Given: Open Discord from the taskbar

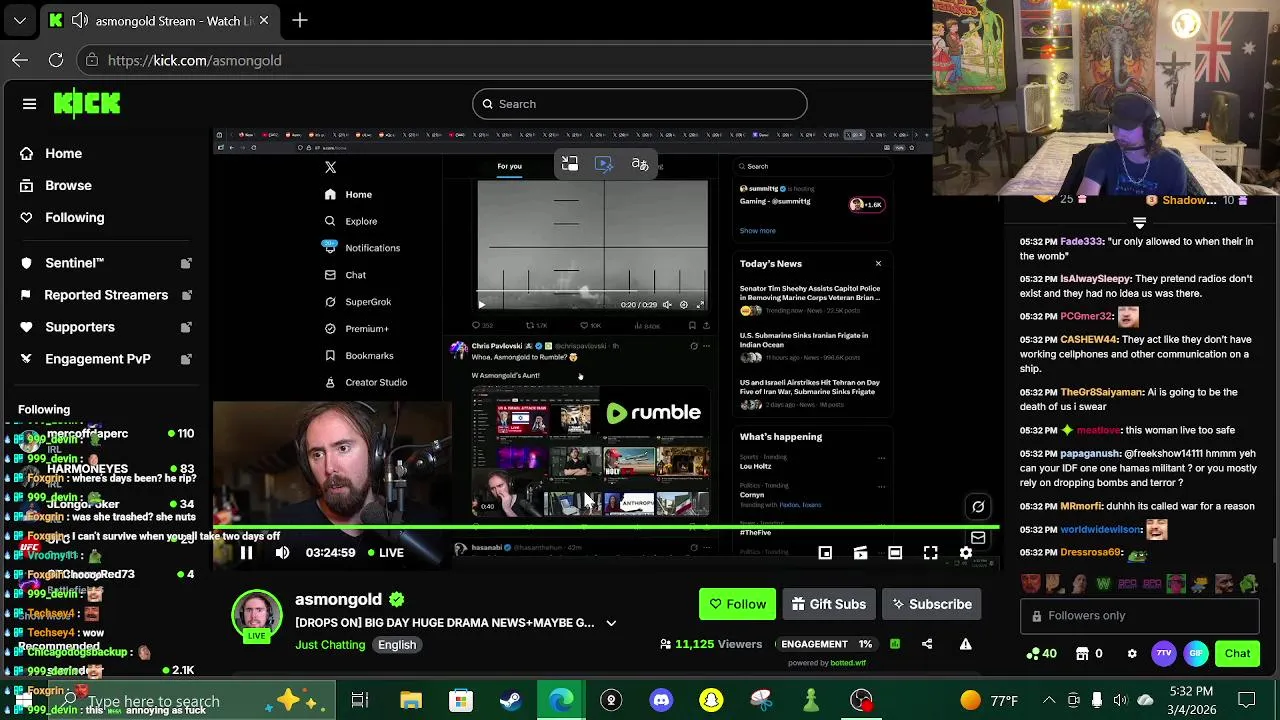Looking at the screenshot, I should pos(661,700).
